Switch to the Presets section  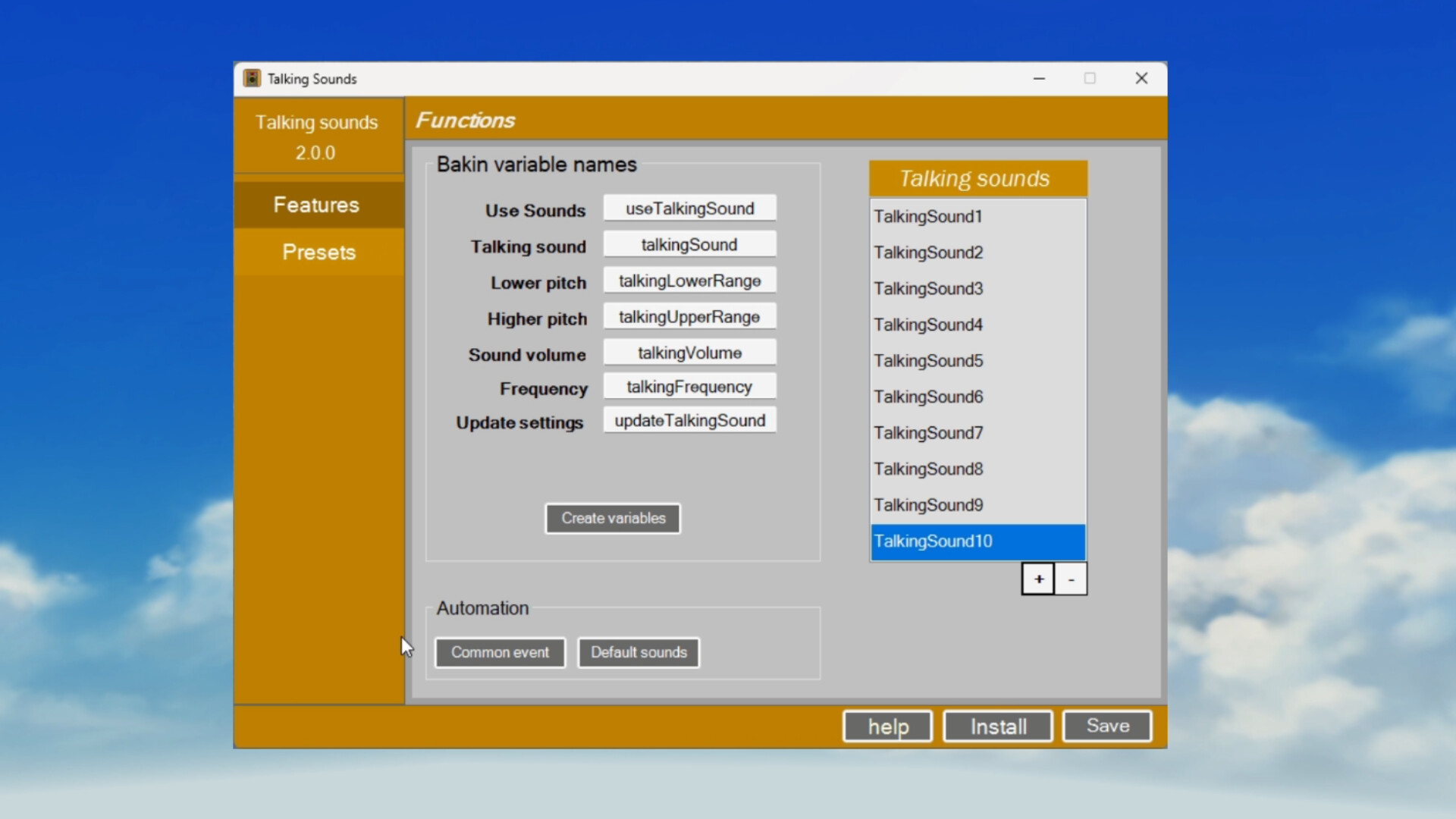318,252
